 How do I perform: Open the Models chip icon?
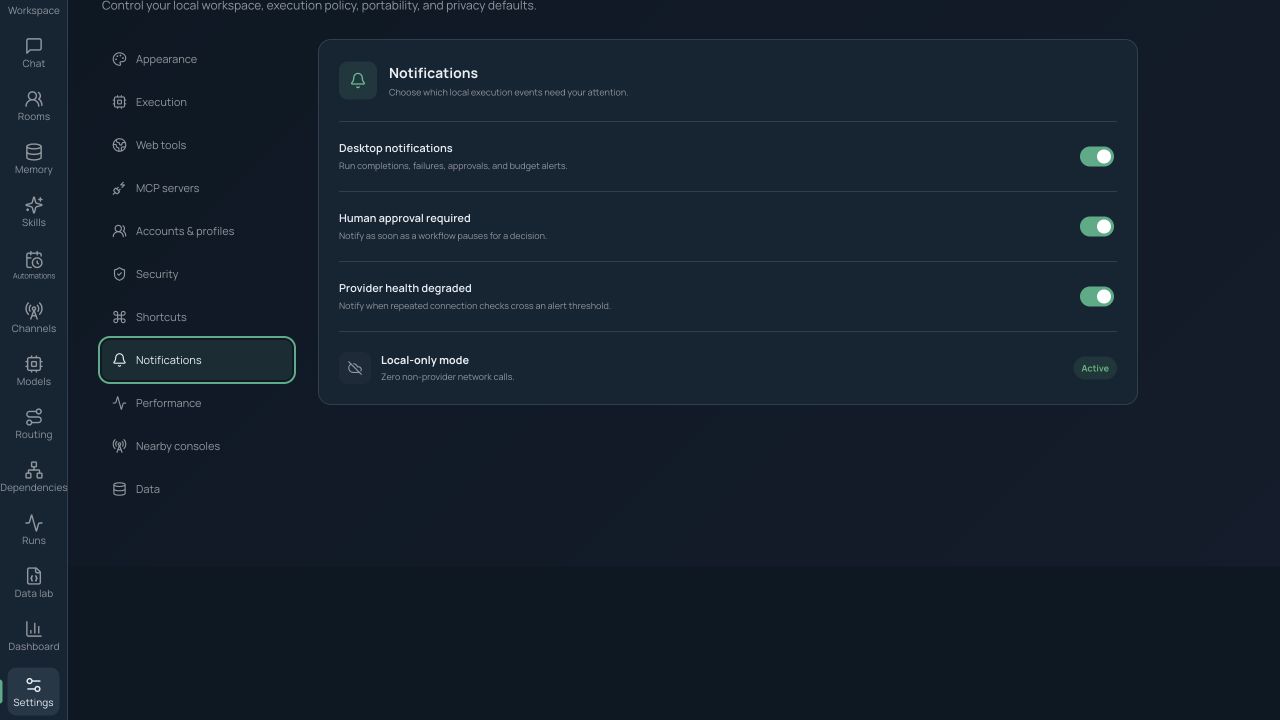click(x=34, y=364)
